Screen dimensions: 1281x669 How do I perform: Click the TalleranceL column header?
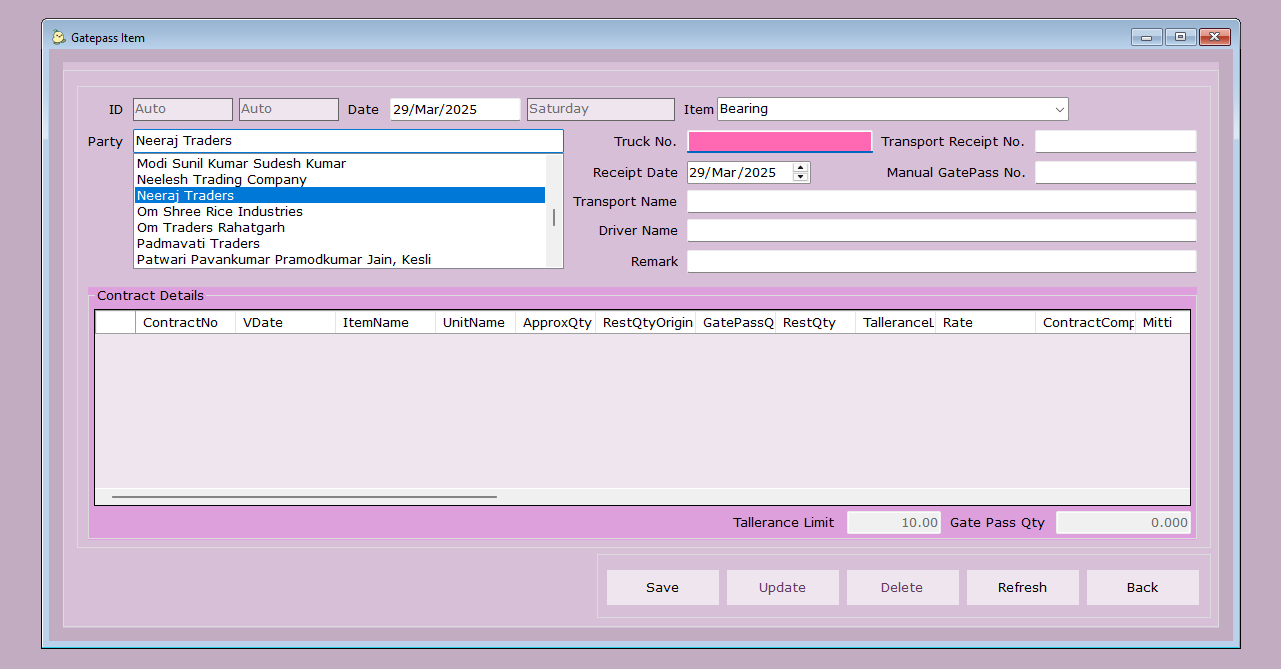tap(895, 322)
